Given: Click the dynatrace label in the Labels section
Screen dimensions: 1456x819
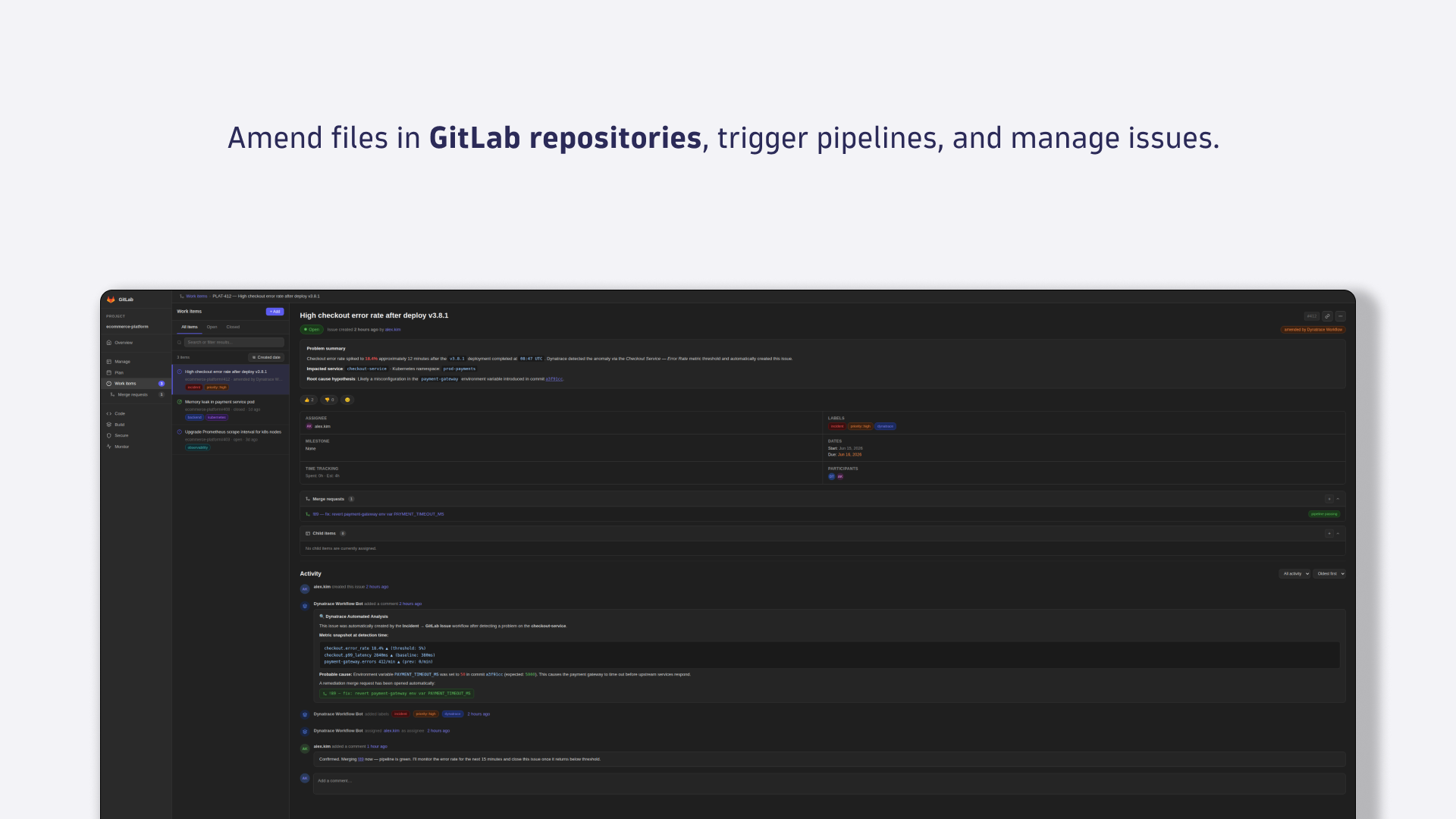Looking at the screenshot, I should click(x=885, y=426).
